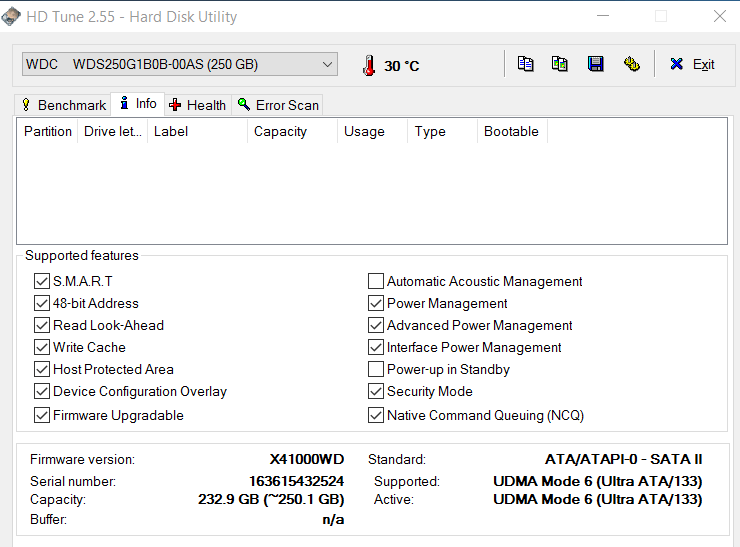Click the copy screenshot toolbar icon
This screenshot has height=547, width=740.
pos(560,64)
